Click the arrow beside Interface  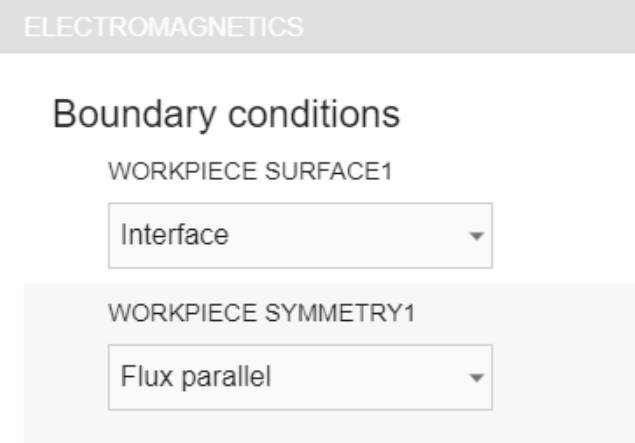(x=477, y=238)
